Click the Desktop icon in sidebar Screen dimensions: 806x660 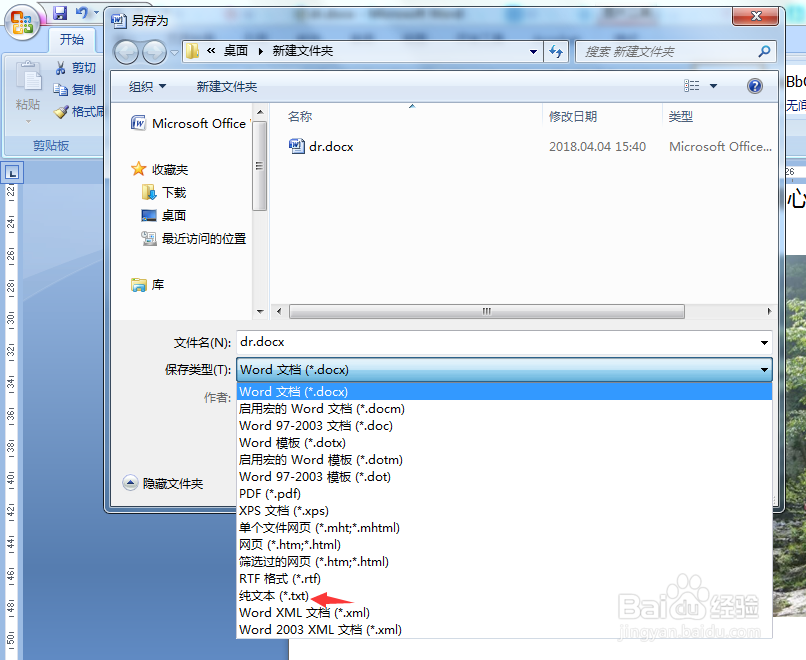(149, 215)
